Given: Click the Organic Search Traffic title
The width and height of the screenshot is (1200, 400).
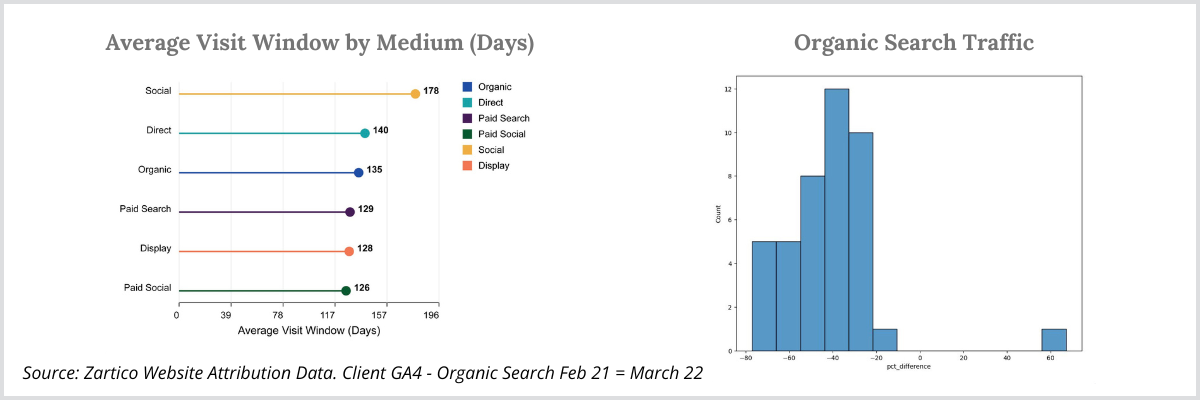Looking at the screenshot, I should click(914, 43).
